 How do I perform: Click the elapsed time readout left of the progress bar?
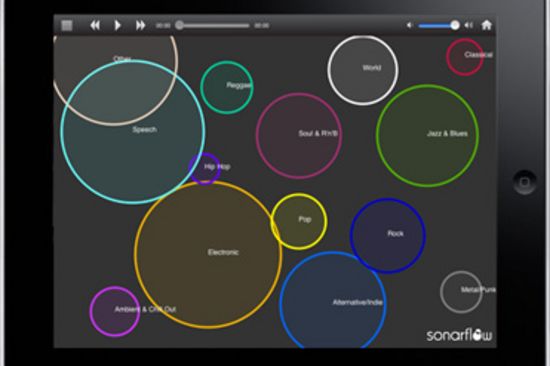(x=163, y=26)
